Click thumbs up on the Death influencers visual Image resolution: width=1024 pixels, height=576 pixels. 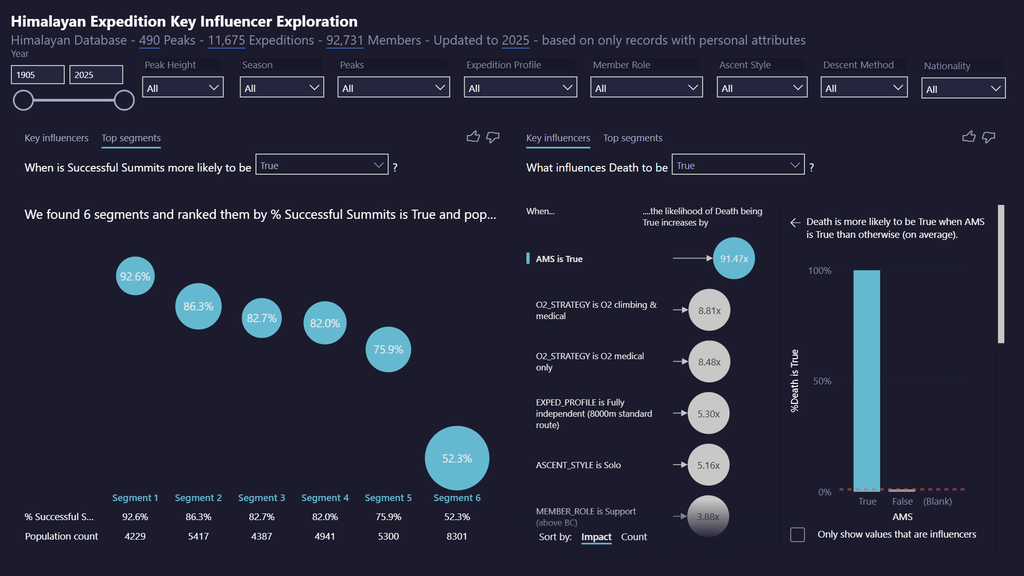[x=968, y=136]
